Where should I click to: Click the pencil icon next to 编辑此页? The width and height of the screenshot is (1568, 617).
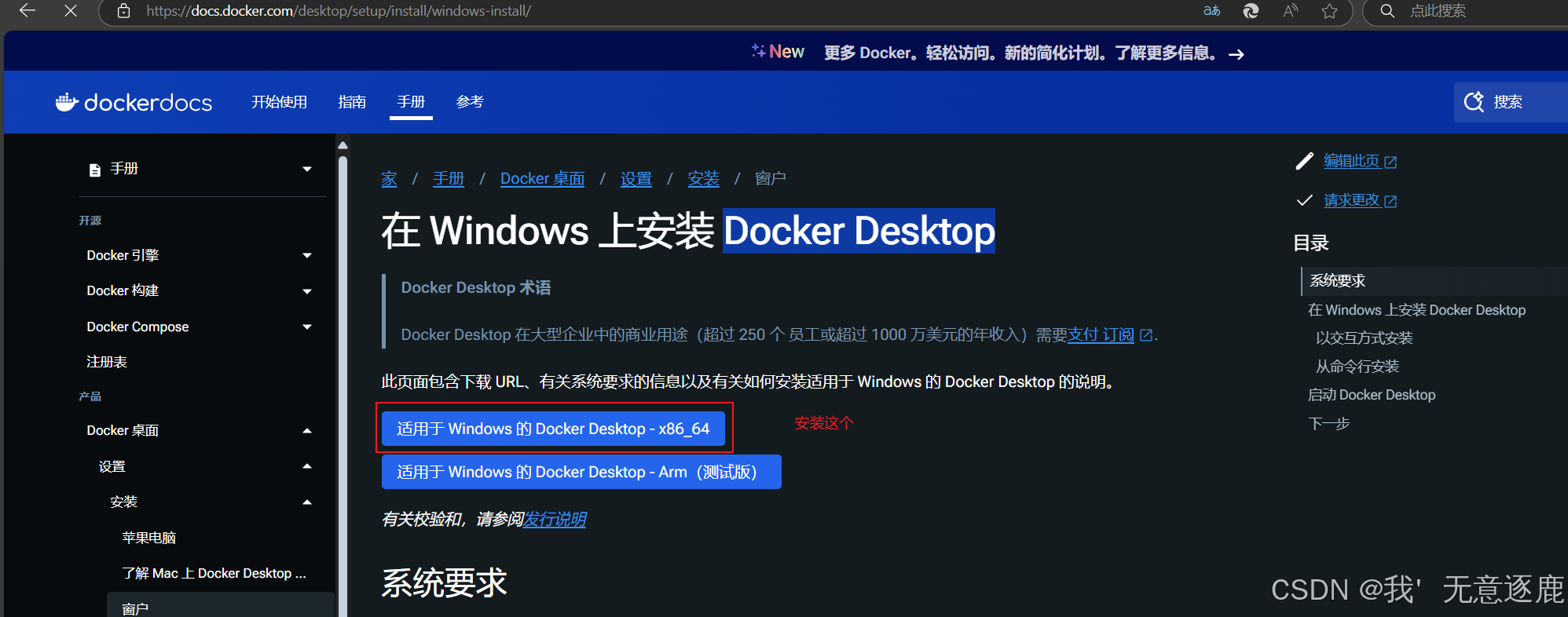pos(1304,161)
